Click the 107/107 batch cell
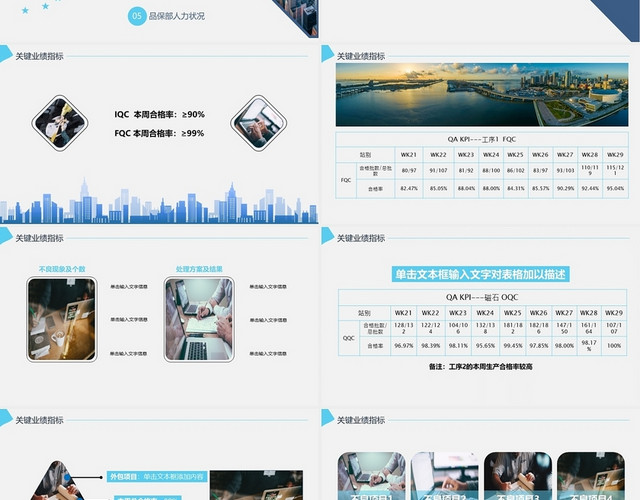Screen dimensions: 640x500 click(x=614, y=328)
